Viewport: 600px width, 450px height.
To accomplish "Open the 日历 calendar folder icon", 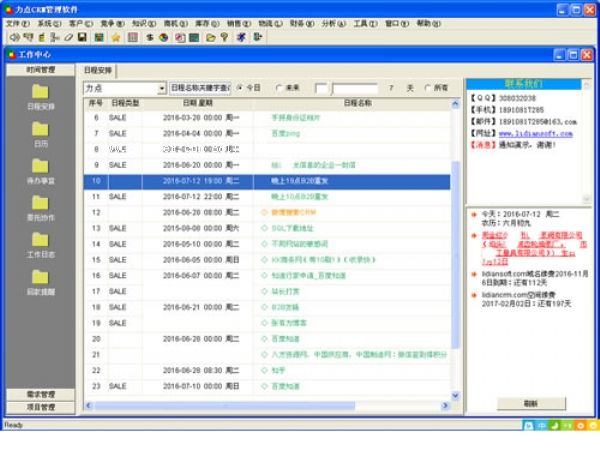I will pyautogui.click(x=41, y=130).
